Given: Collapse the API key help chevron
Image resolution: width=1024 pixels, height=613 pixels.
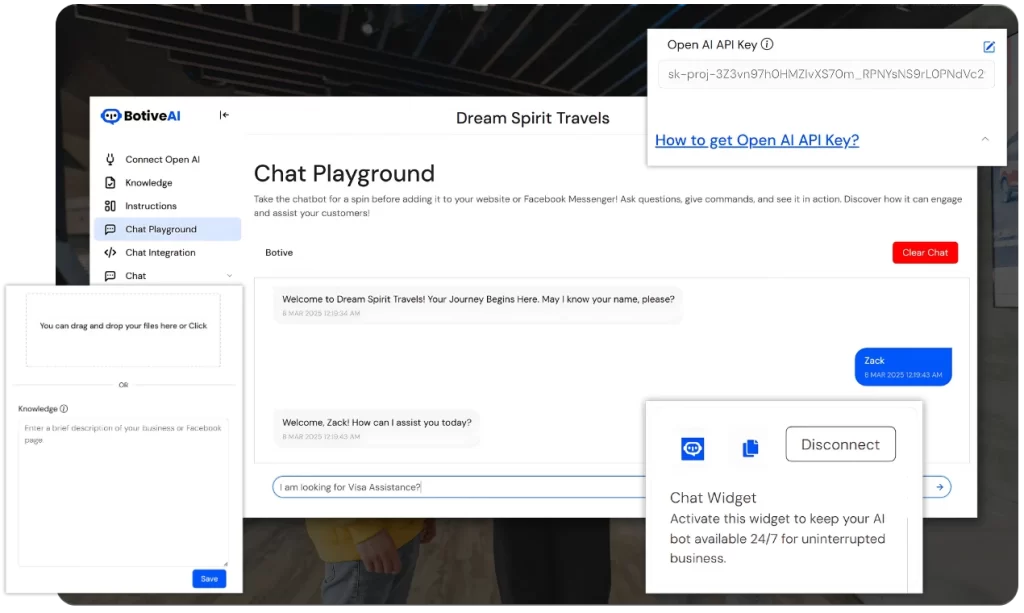Looking at the screenshot, I should pos(985,140).
